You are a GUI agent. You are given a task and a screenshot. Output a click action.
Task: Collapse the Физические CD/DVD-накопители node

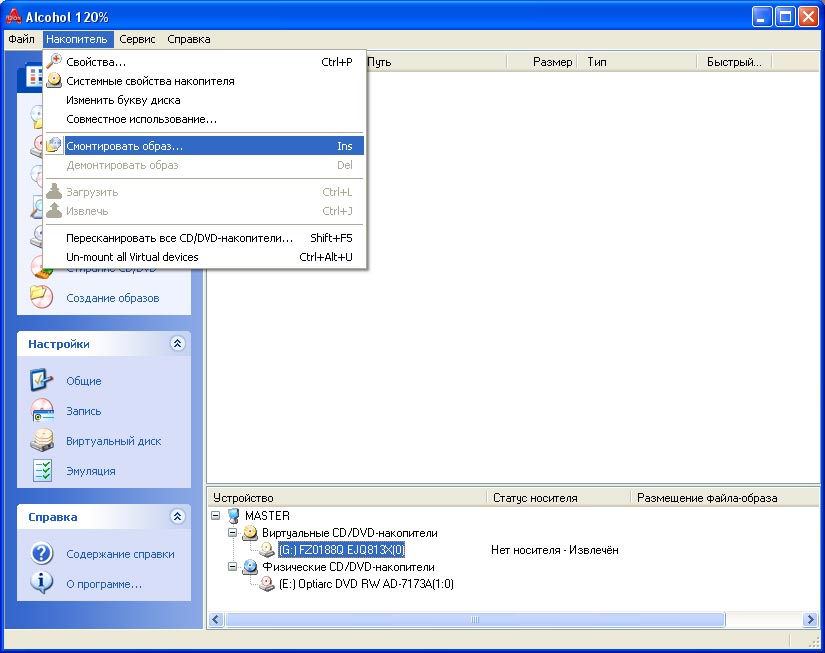[233, 566]
